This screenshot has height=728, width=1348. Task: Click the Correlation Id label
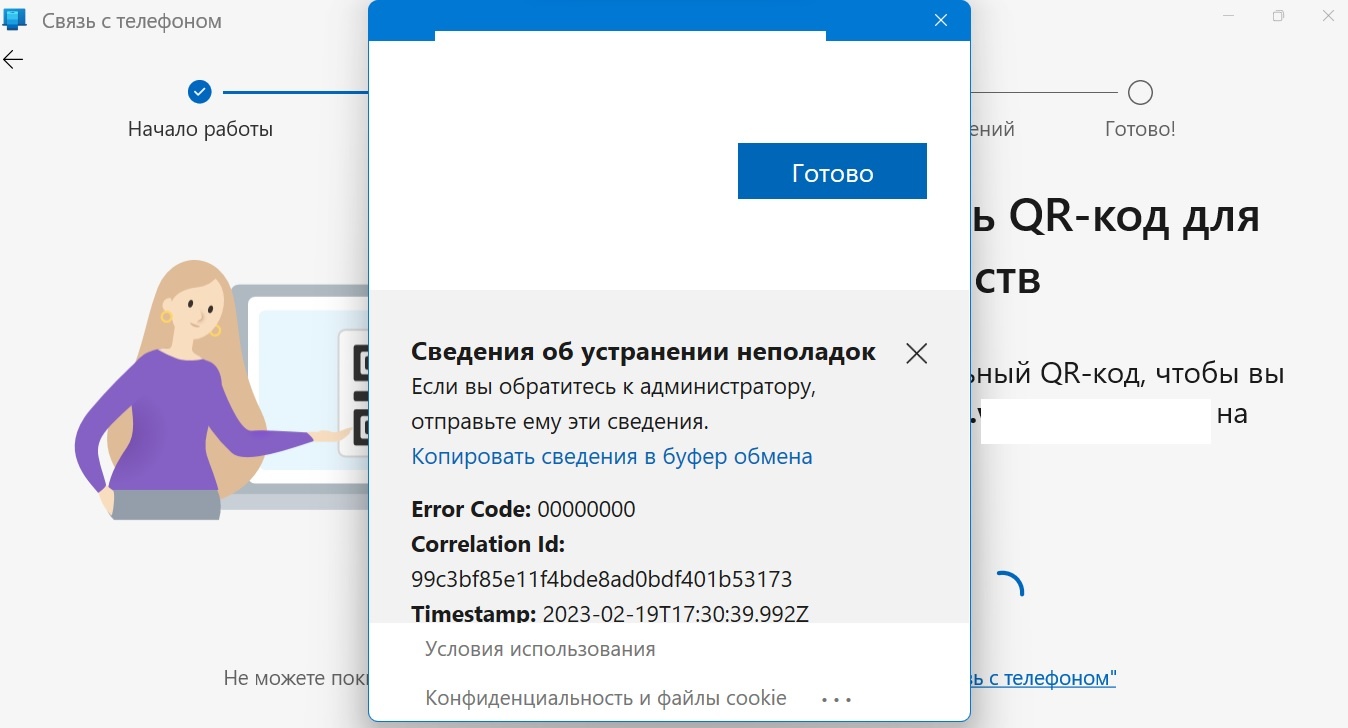pyautogui.click(x=488, y=544)
